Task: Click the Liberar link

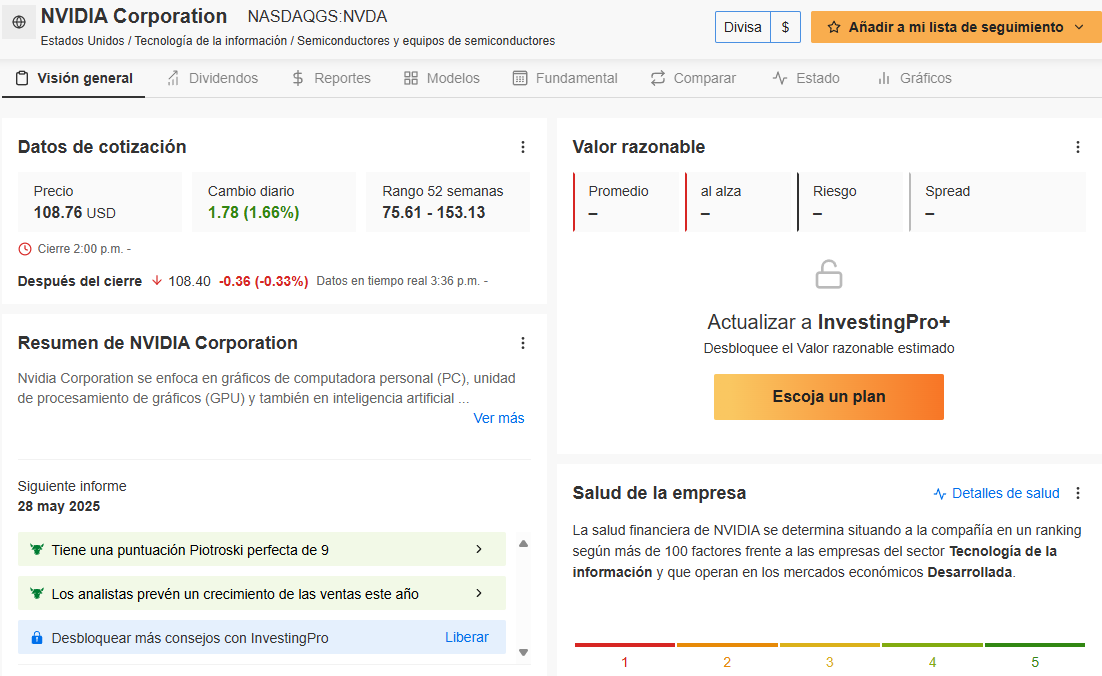Action: (x=467, y=637)
